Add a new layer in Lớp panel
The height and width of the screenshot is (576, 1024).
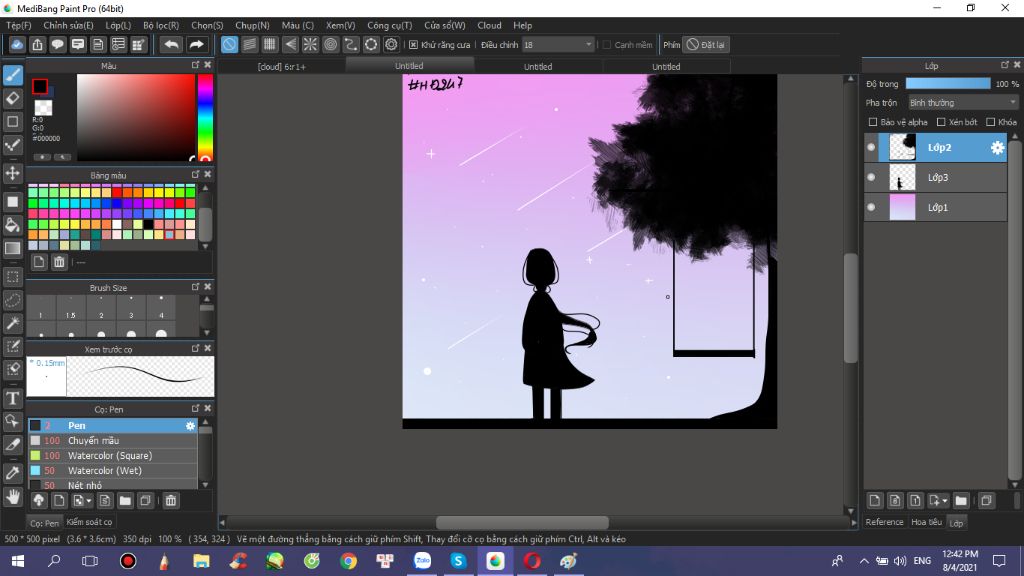[x=874, y=501]
